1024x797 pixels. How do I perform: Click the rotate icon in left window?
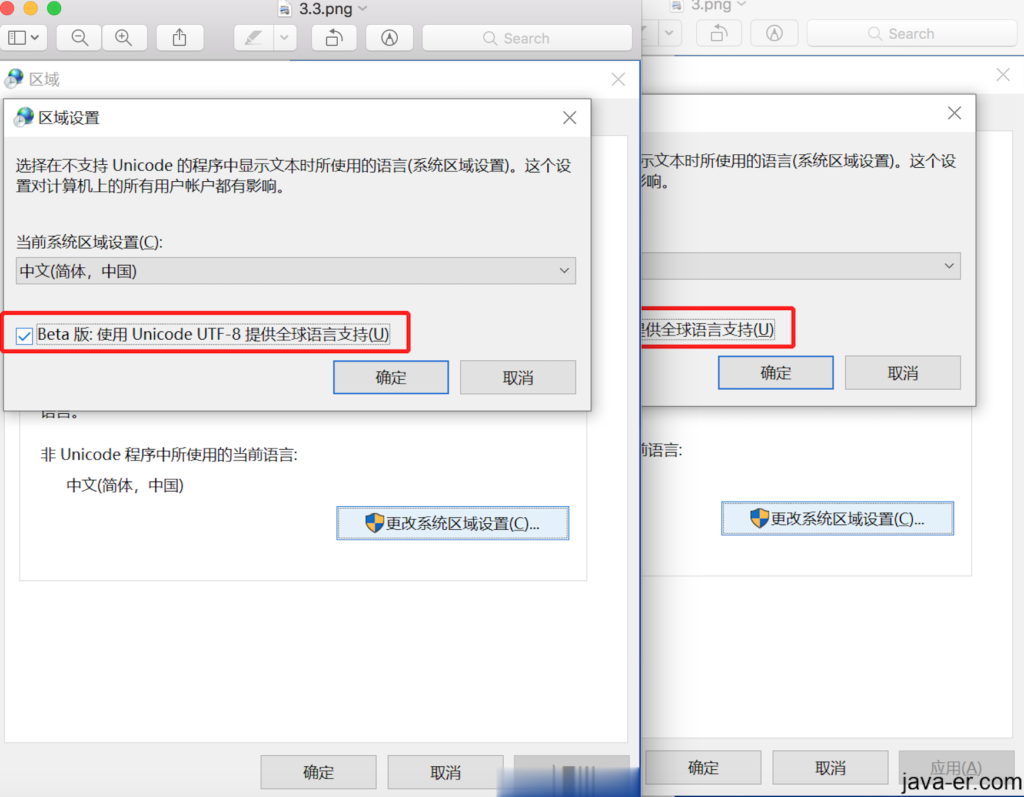click(334, 38)
